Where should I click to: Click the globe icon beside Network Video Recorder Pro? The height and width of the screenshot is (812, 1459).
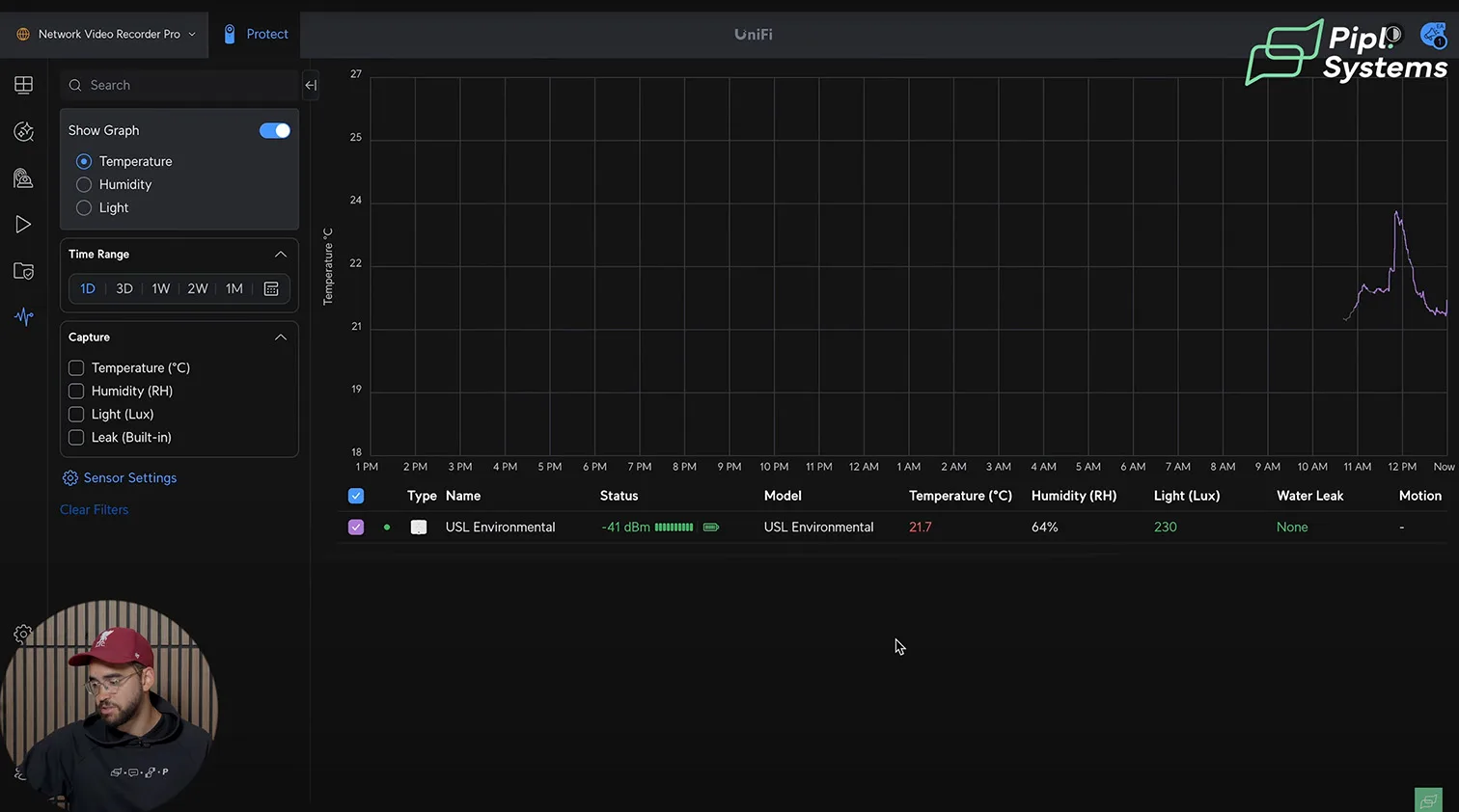(x=23, y=34)
